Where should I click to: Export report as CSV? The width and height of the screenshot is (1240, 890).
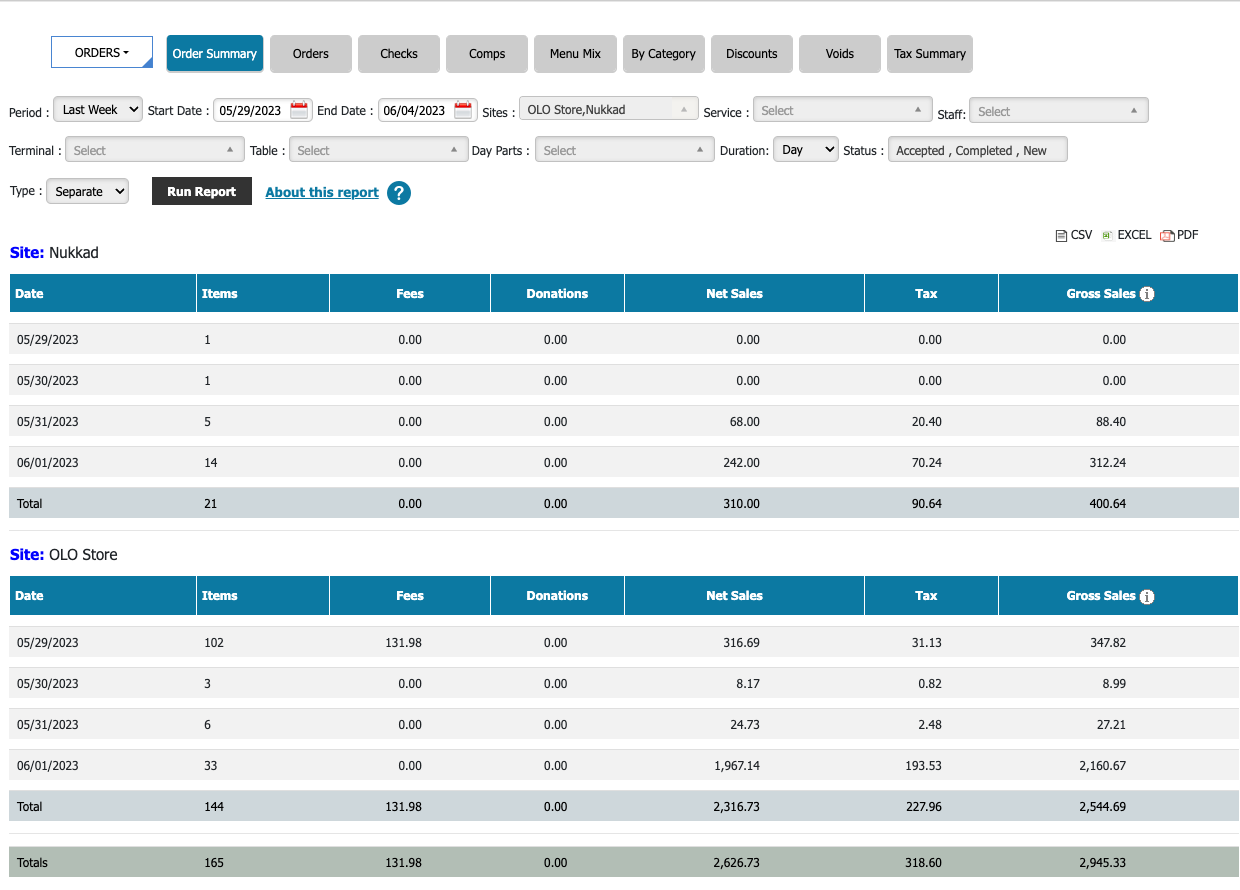coord(1074,235)
